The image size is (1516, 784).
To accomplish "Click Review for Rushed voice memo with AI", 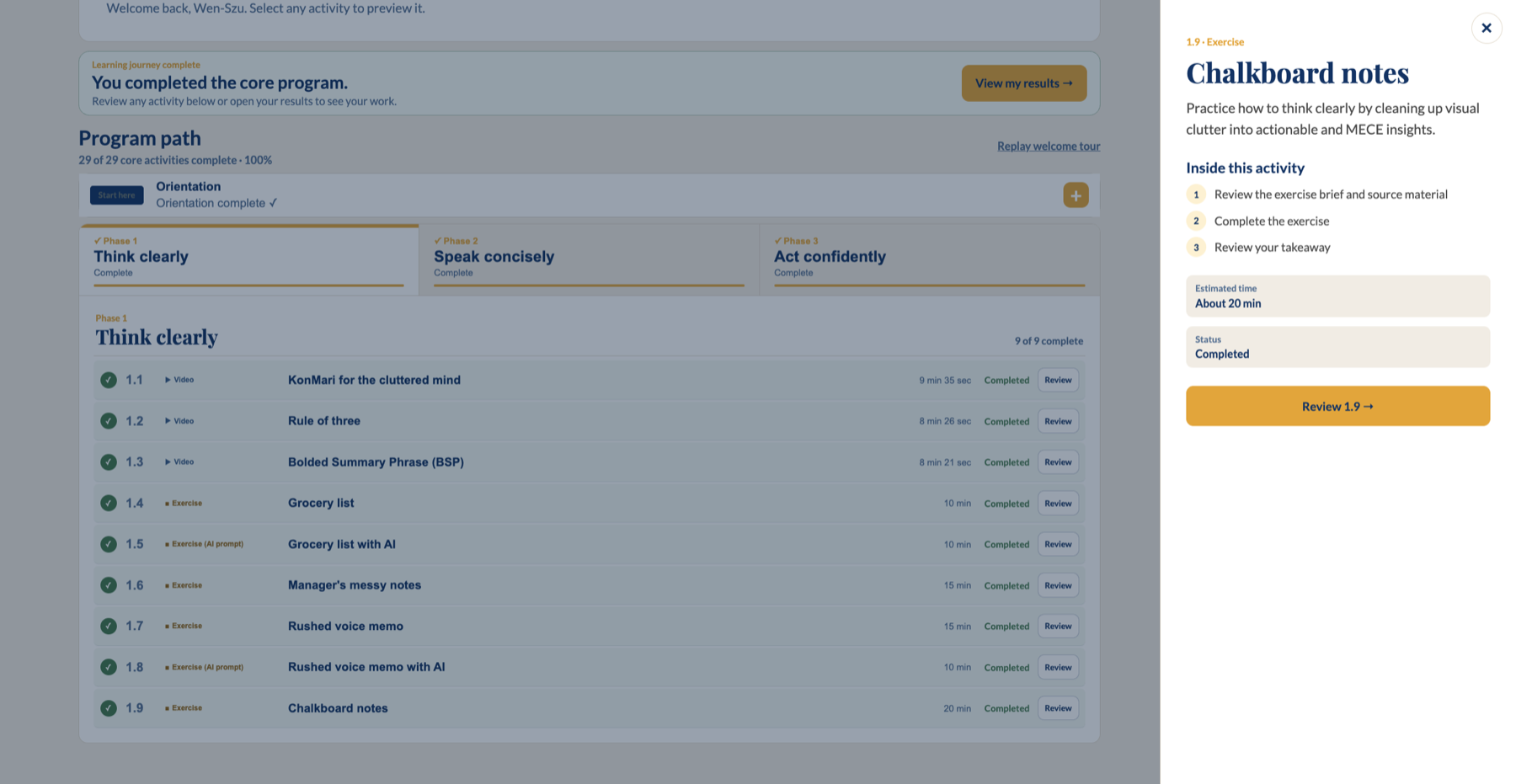I will coord(1058,667).
